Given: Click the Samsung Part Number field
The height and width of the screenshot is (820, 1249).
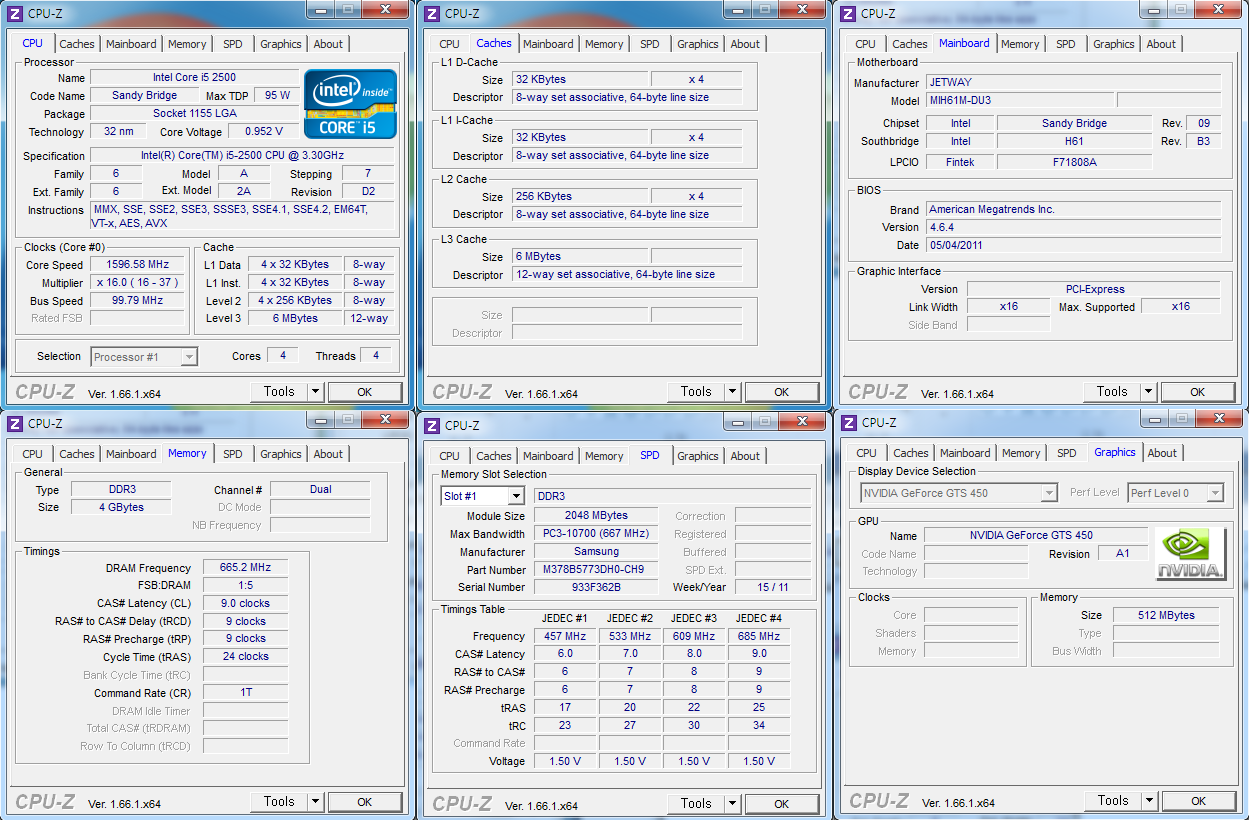Looking at the screenshot, I should coord(596,570).
